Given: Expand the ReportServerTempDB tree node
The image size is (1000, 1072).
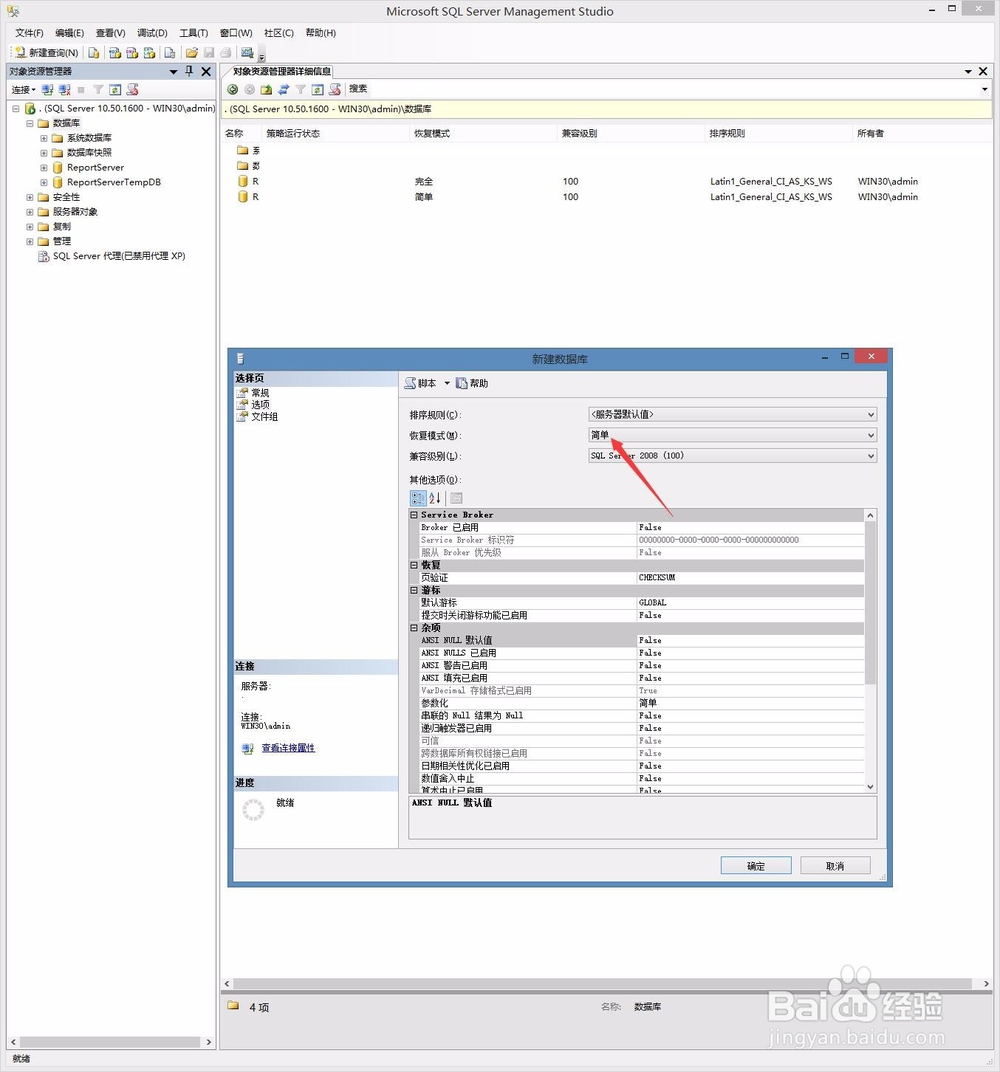Looking at the screenshot, I should (44, 183).
